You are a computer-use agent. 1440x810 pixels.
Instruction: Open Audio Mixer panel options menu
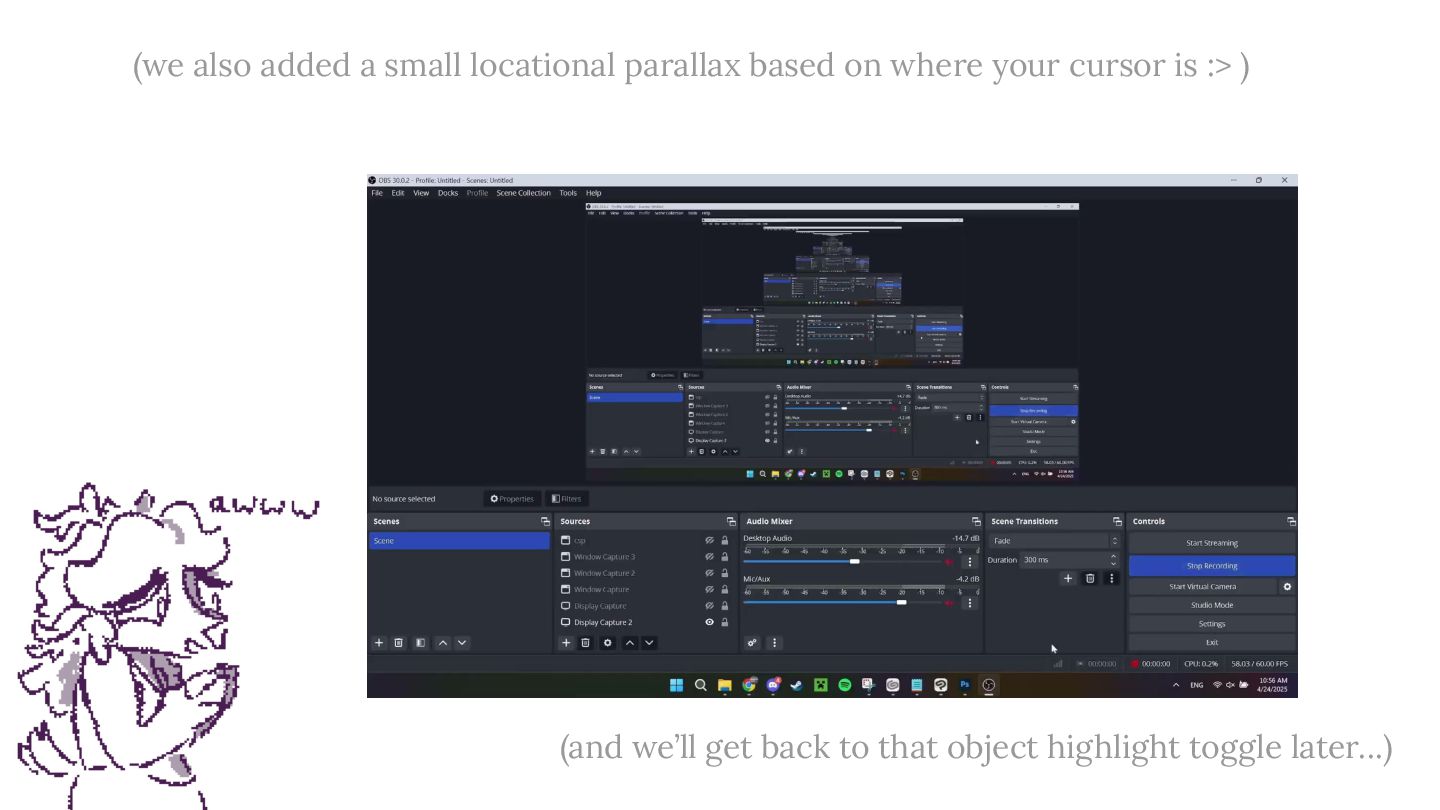[x=774, y=643]
